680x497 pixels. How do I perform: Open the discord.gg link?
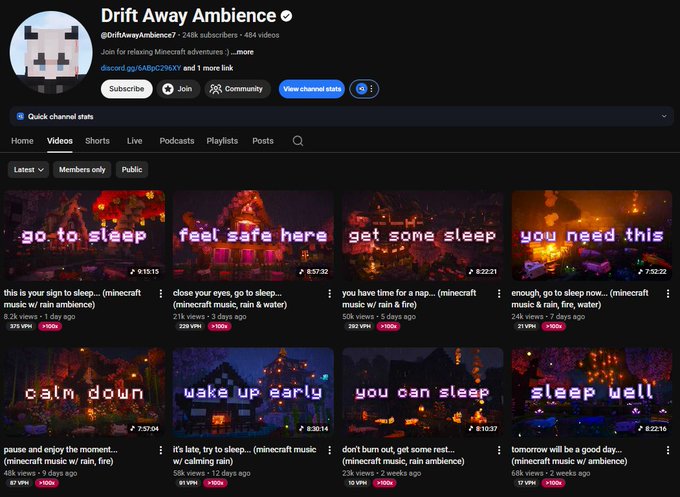point(141,68)
